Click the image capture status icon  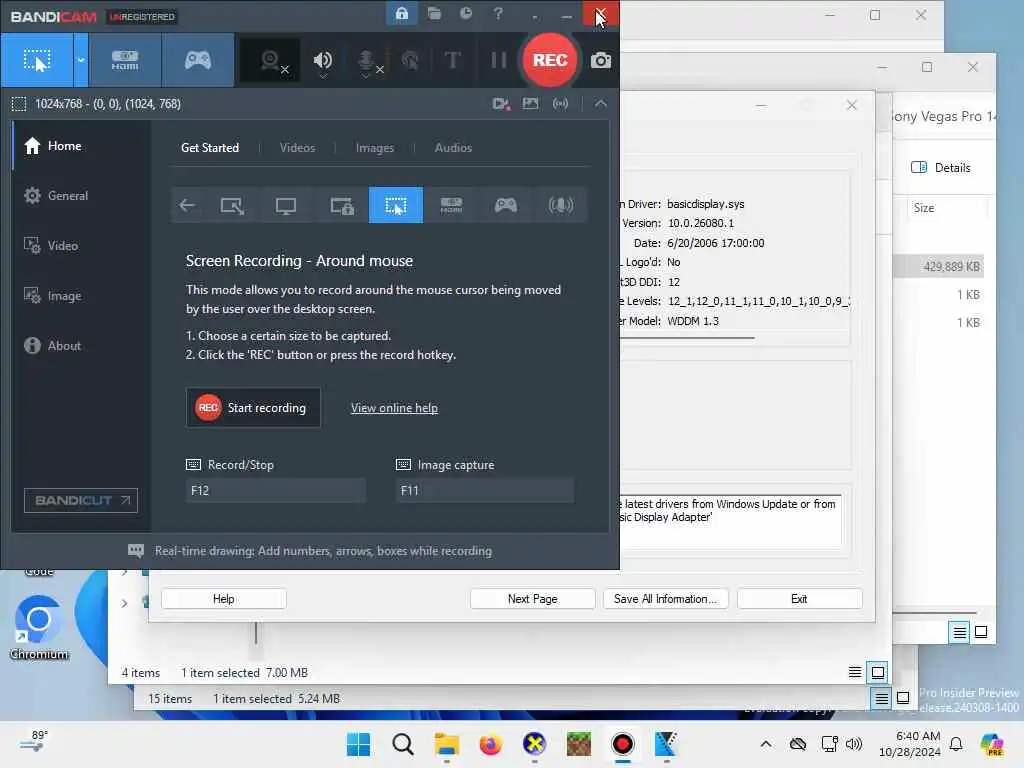tap(530, 104)
